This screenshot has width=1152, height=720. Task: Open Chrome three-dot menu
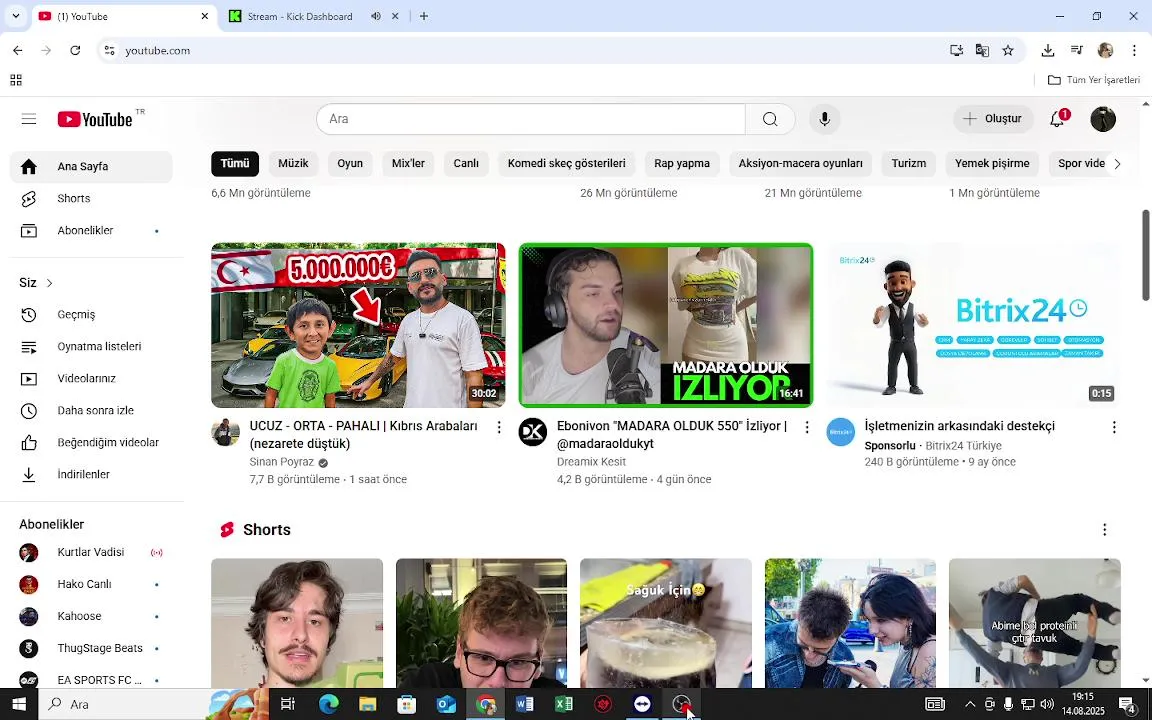tap(1134, 51)
